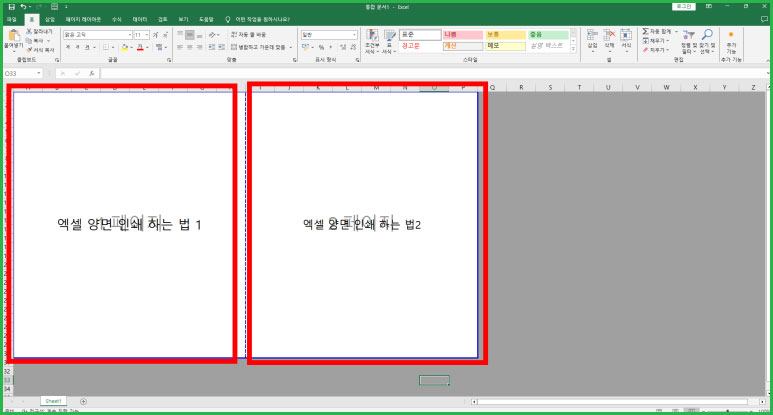Open cell format 서식 menu
The height and width of the screenshot is (415, 773).
click(626, 41)
